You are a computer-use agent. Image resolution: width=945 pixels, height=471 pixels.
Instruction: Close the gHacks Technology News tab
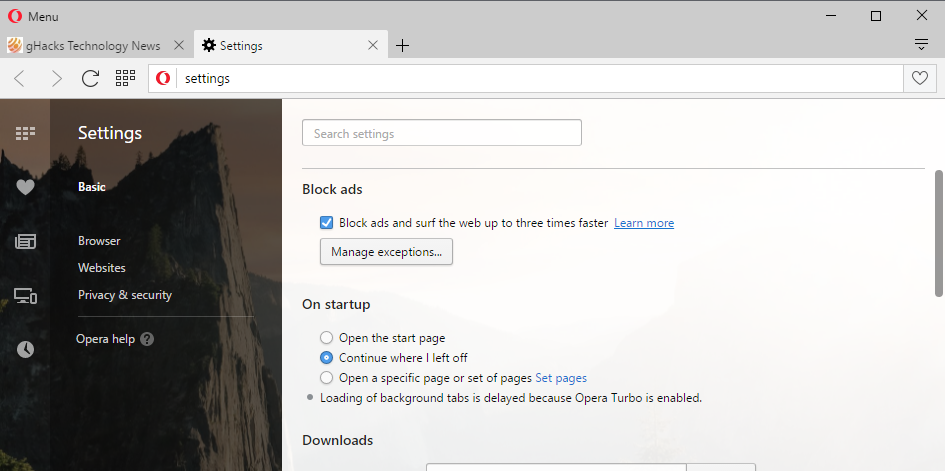(x=178, y=45)
